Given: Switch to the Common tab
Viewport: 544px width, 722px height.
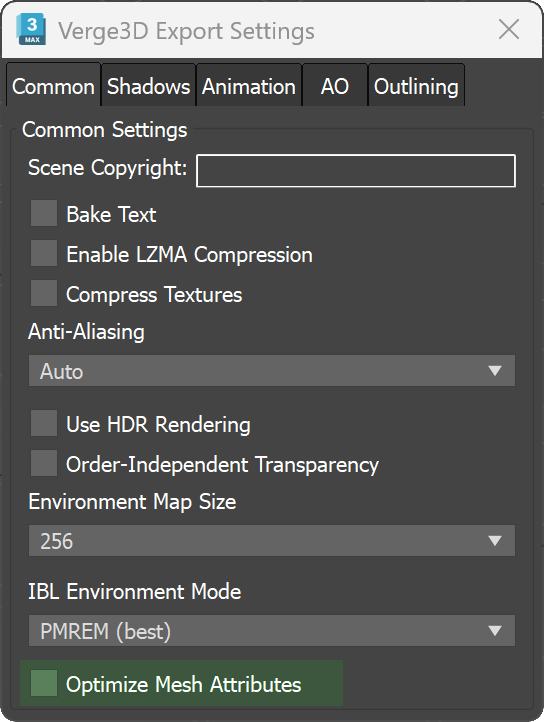Looking at the screenshot, I should click(x=53, y=86).
